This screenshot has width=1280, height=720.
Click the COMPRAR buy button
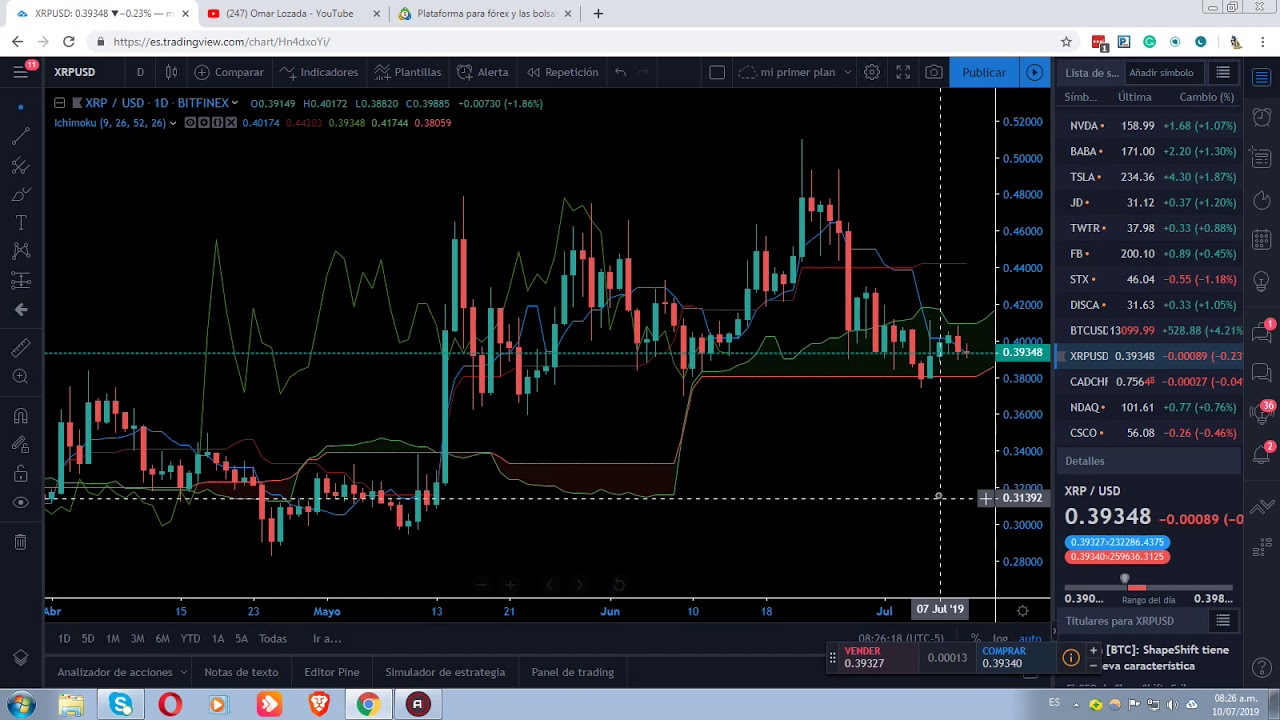point(1014,657)
